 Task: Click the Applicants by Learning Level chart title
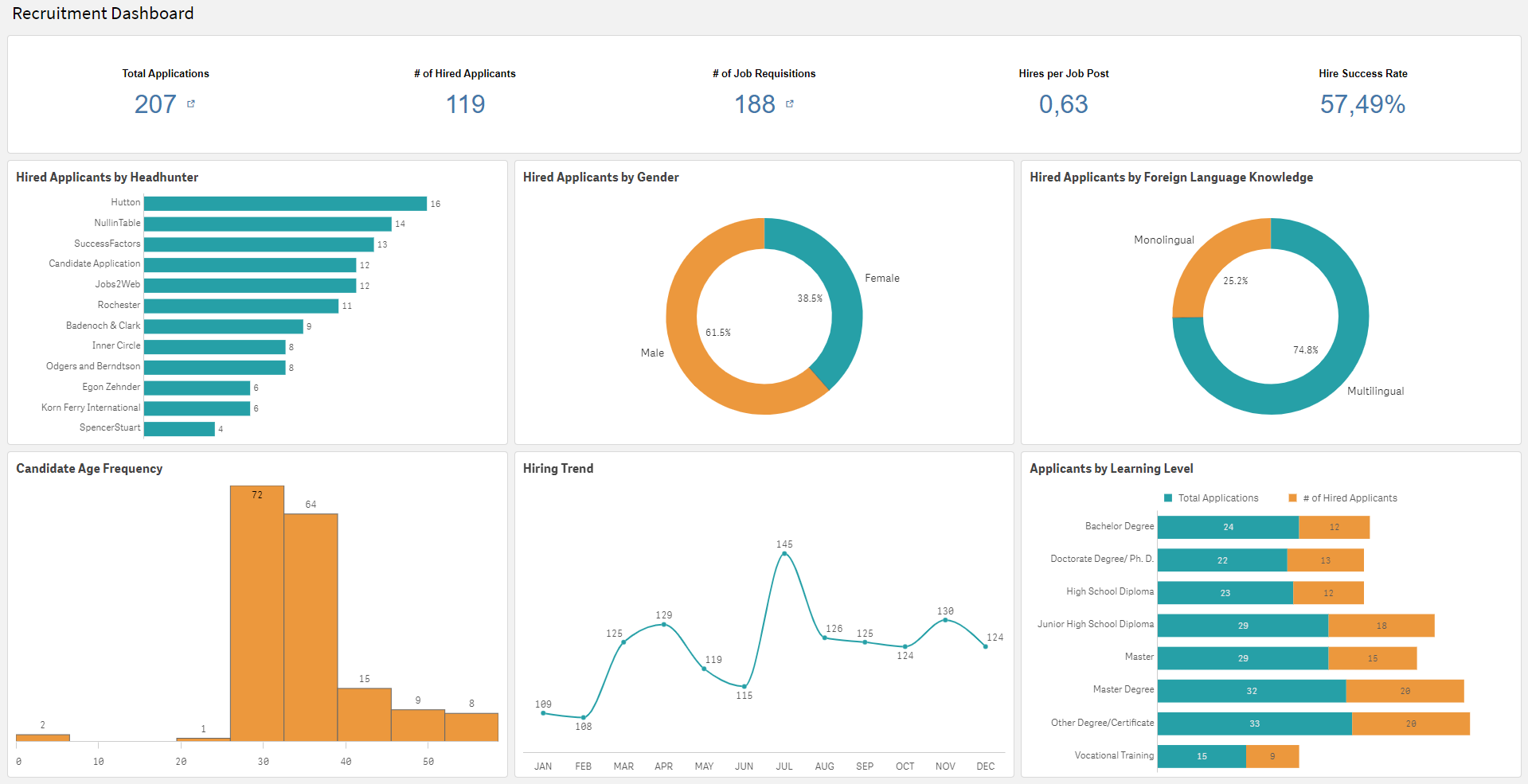tap(1112, 469)
